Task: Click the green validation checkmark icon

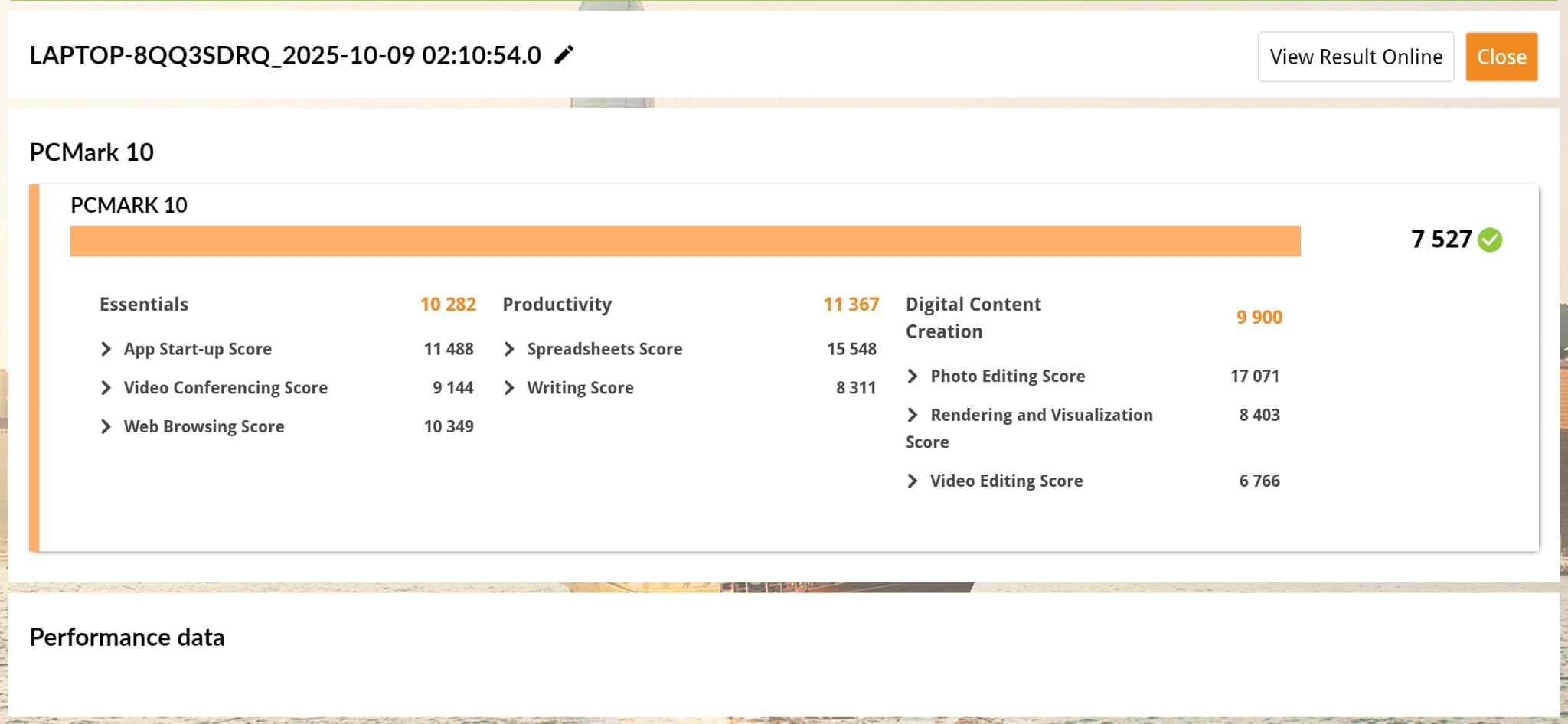Action: pyautogui.click(x=1490, y=240)
